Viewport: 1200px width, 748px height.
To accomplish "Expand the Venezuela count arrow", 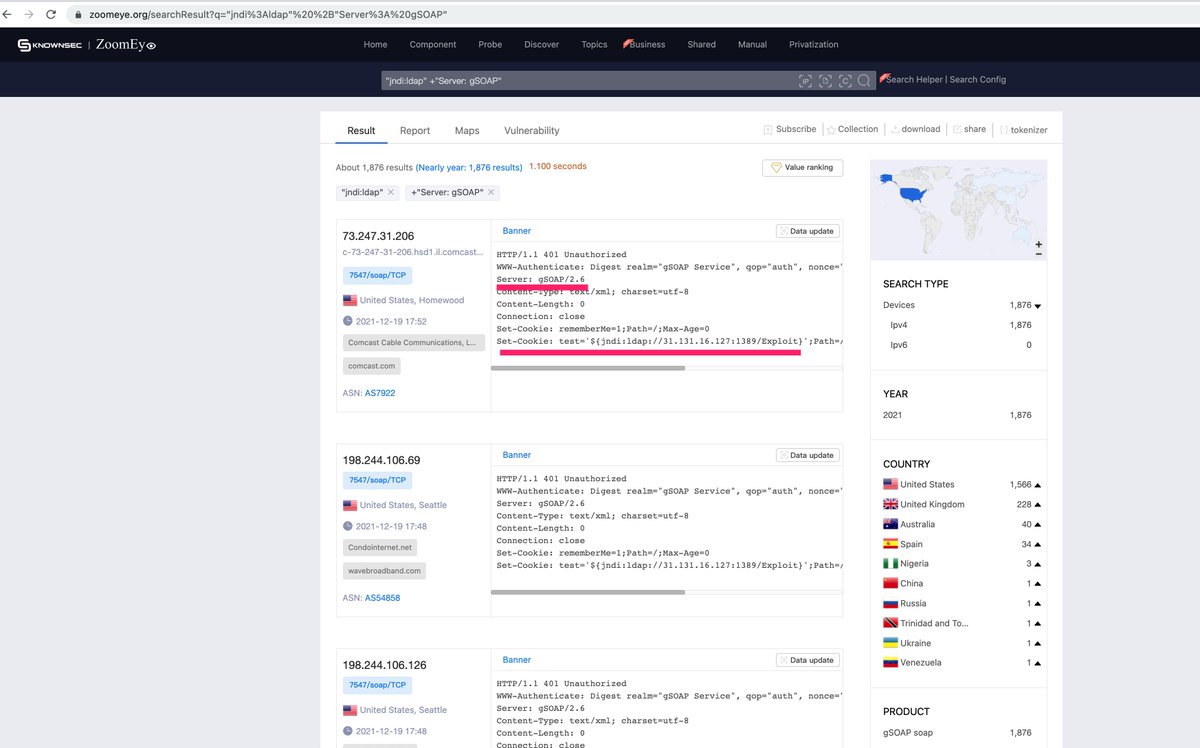I will pyautogui.click(x=1038, y=662).
